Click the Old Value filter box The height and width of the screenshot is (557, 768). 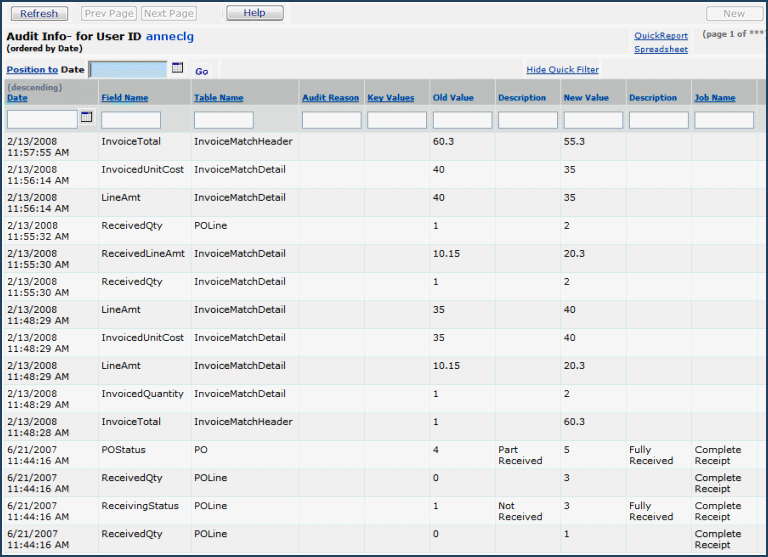point(462,120)
